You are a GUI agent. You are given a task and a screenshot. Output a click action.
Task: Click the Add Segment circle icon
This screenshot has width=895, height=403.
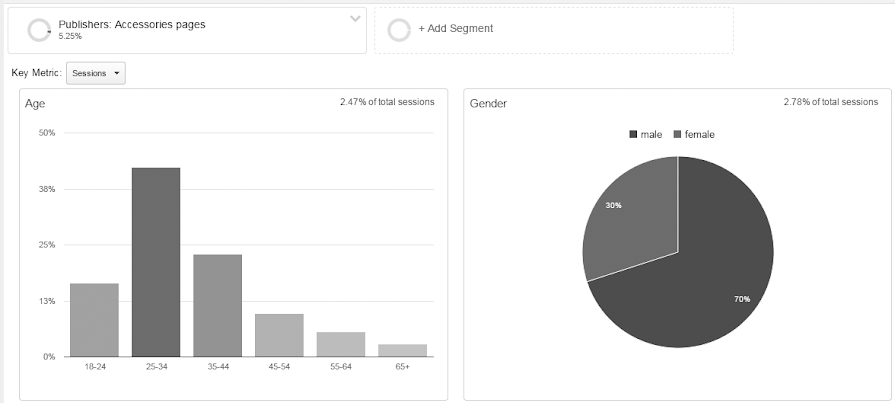399,29
